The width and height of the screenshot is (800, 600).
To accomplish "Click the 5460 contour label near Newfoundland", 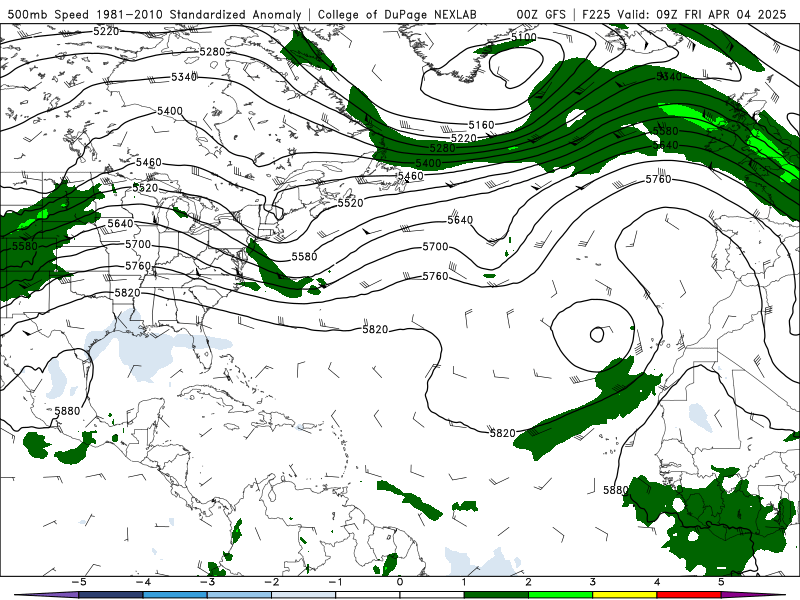I will [x=411, y=176].
